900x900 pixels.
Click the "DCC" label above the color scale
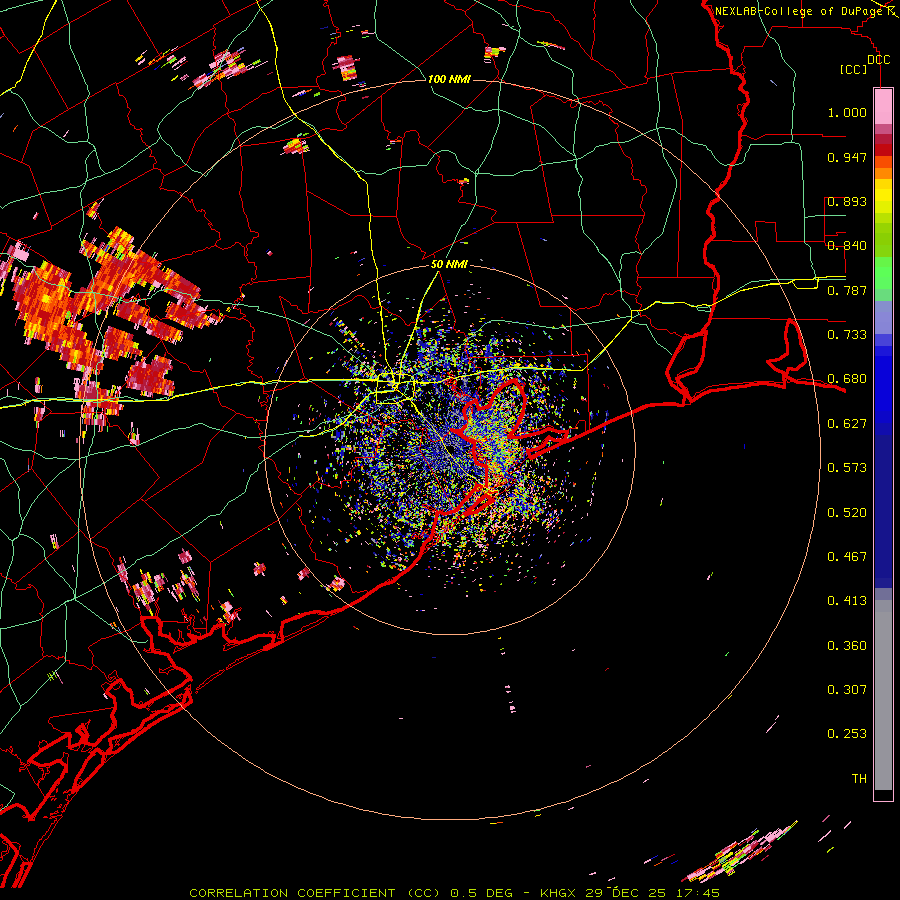(878, 60)
